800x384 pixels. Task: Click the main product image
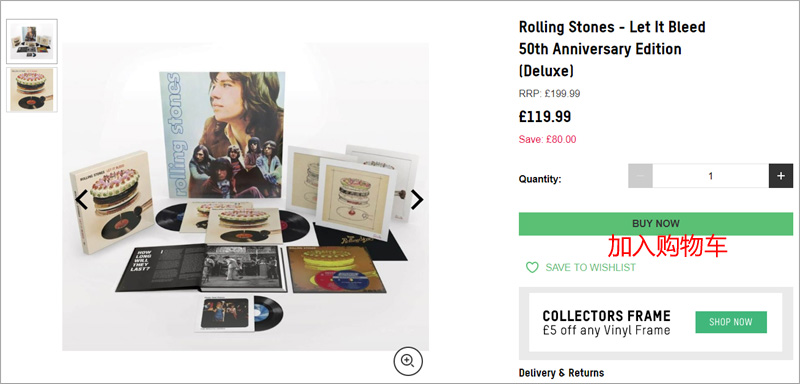tap(245, 197)
